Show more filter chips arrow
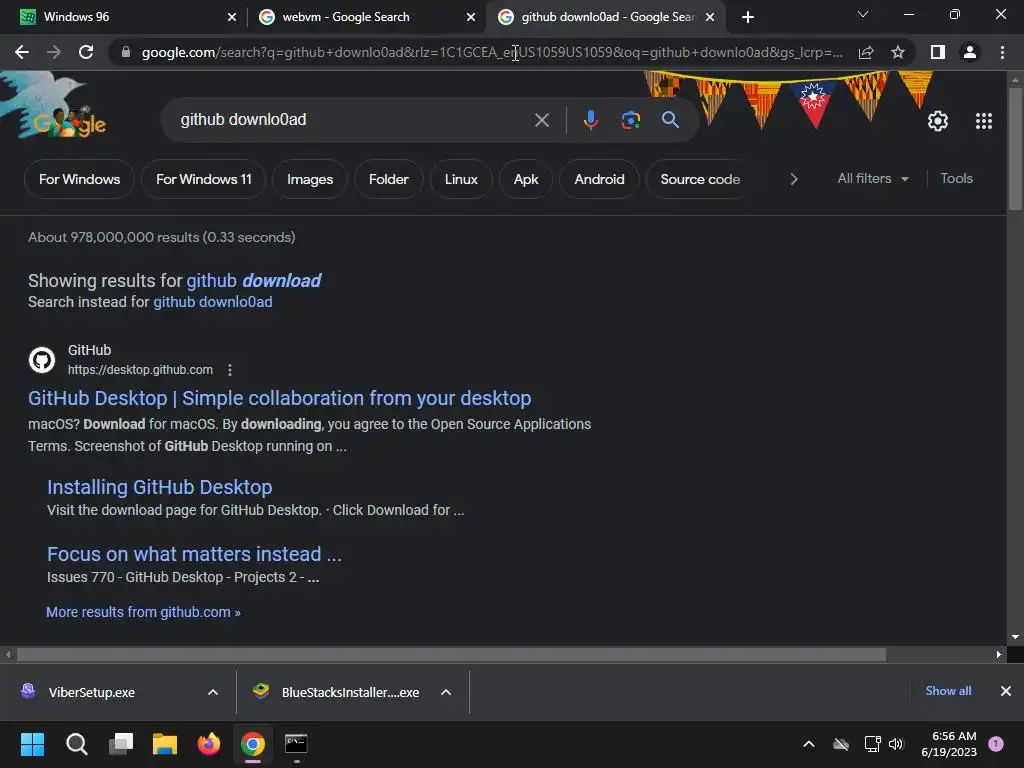This screenshot has width=1024, height=768. [793, 179]
